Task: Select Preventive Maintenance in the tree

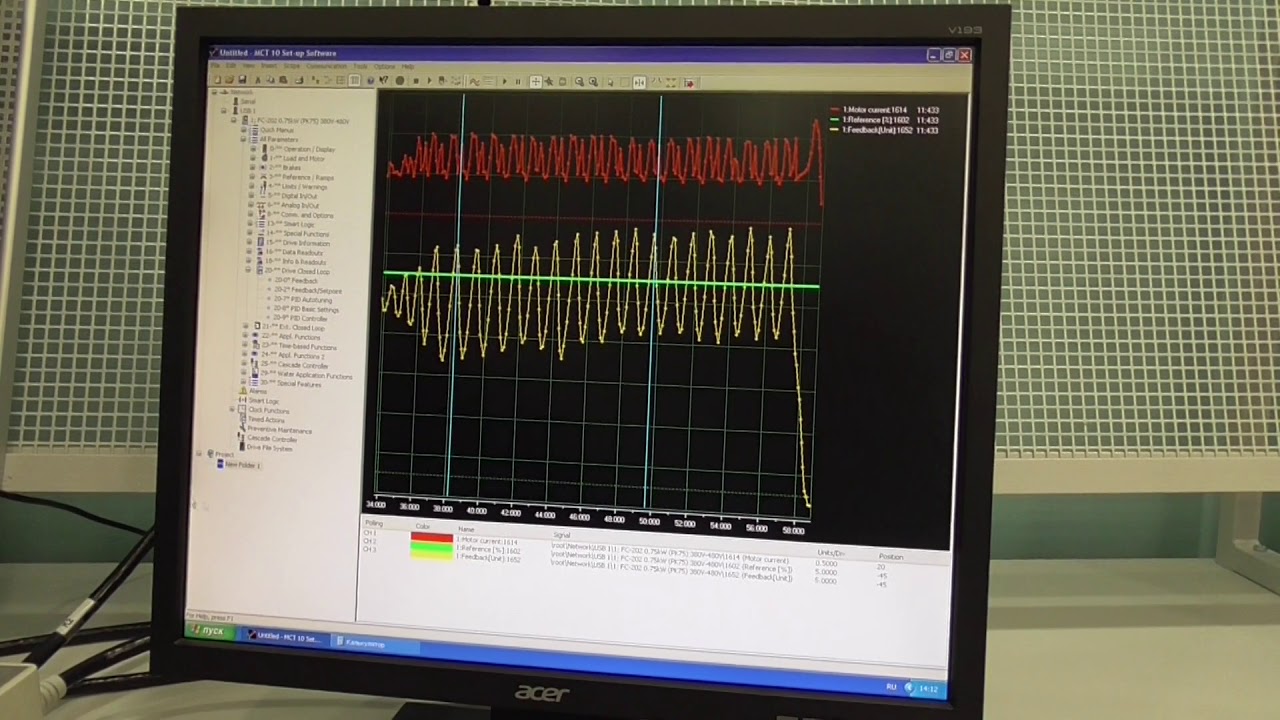Action: pyautogui.click(x=279, y=430)
